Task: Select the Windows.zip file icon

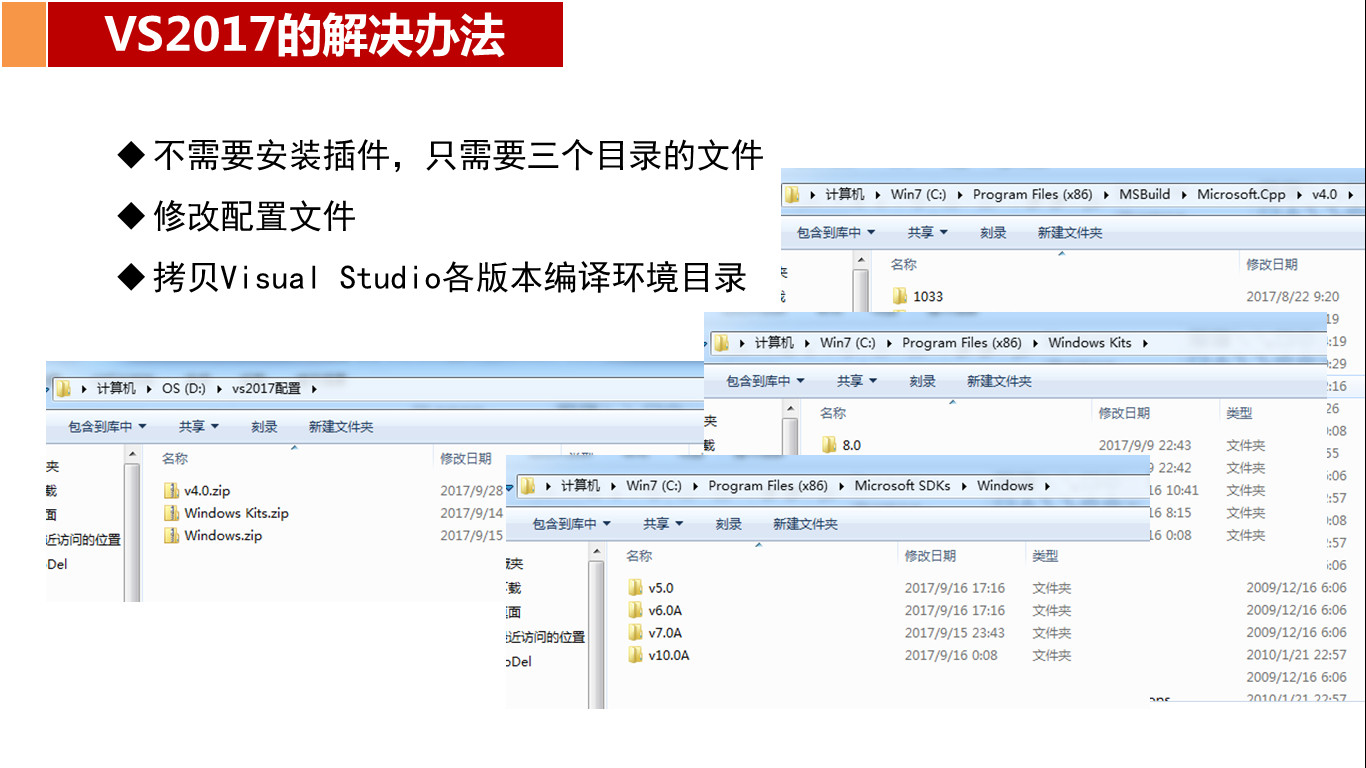Action: [x=172, y=535]
